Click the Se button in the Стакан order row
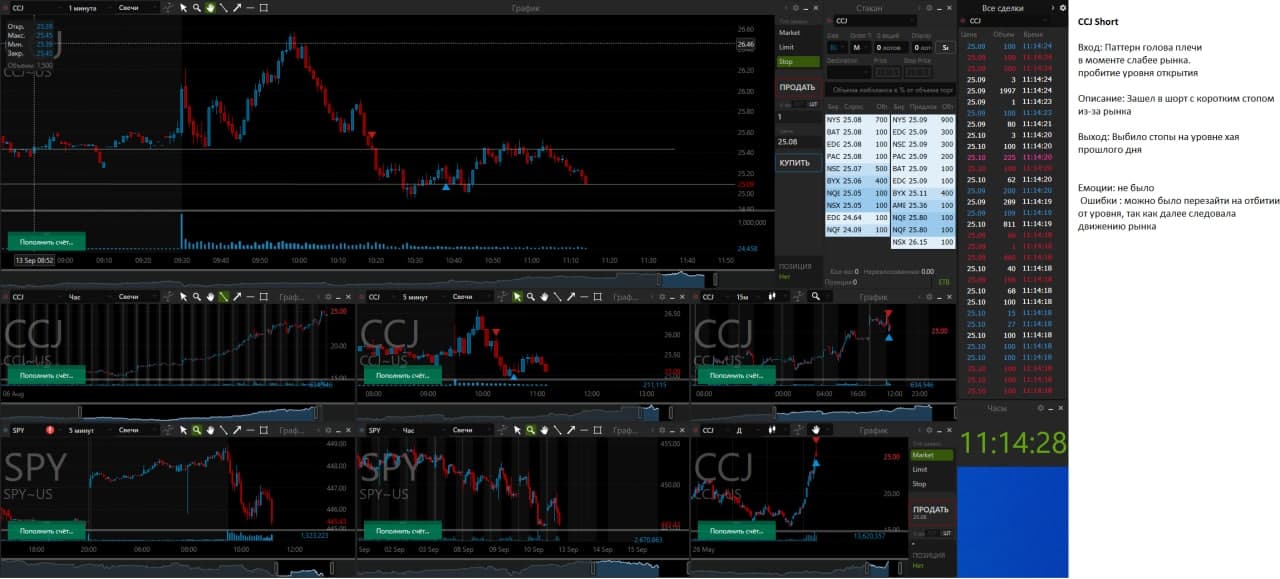The image size is (1280, 579). tap(946, 47)
